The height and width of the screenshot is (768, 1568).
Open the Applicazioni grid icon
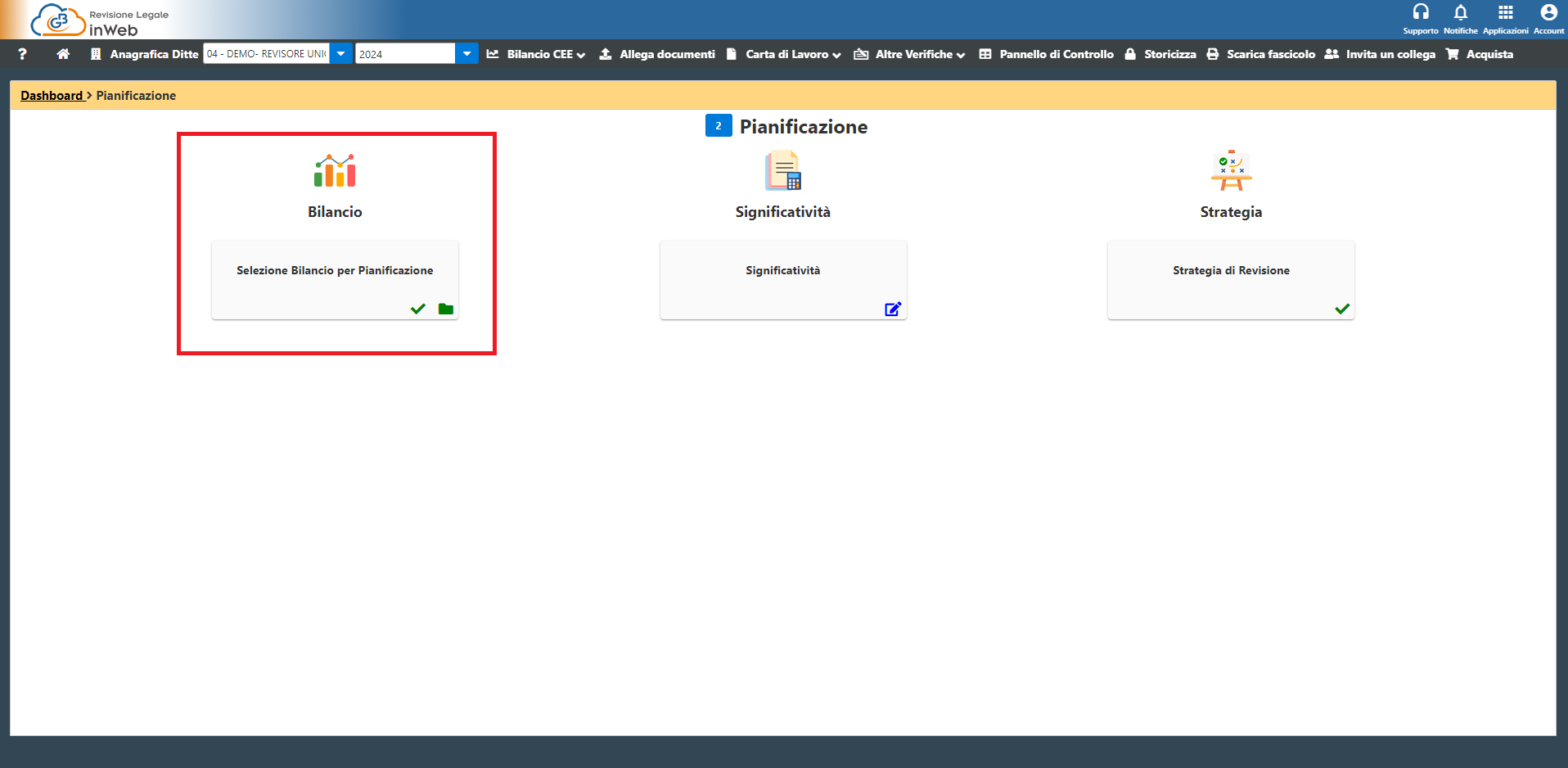click(x=1505, y=13)
